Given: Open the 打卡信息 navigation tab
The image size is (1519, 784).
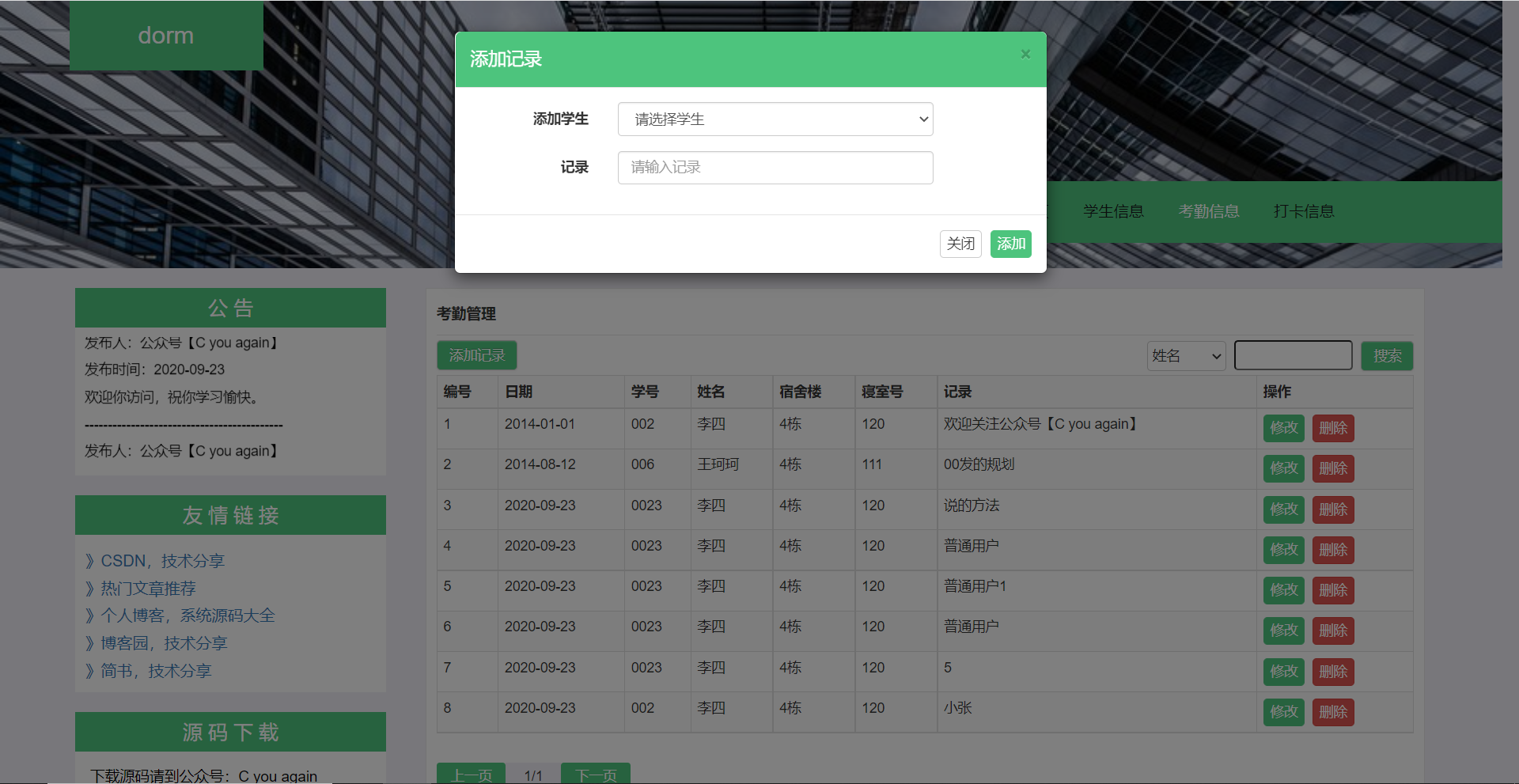Looking at the screenshot, I should pos(1304,211).
